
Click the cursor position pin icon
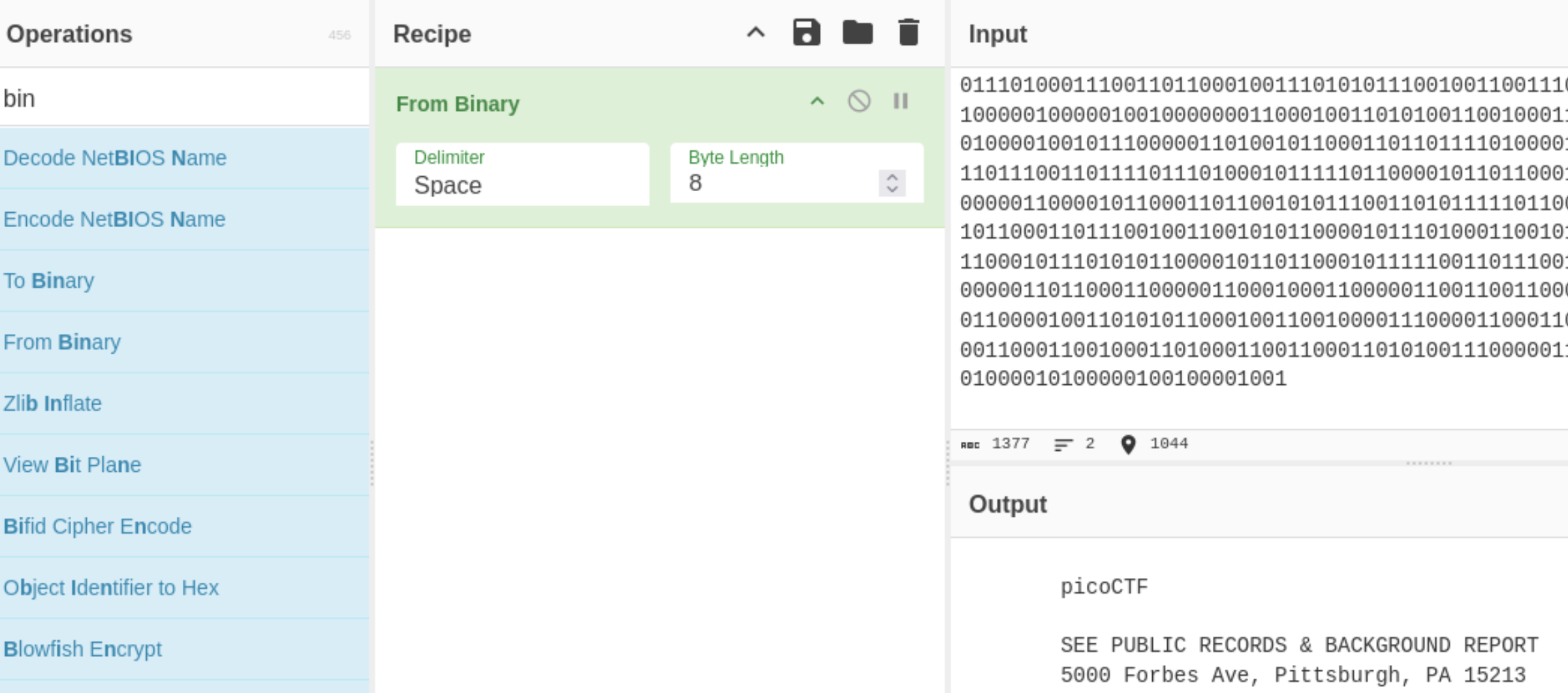pos(1128,444)
